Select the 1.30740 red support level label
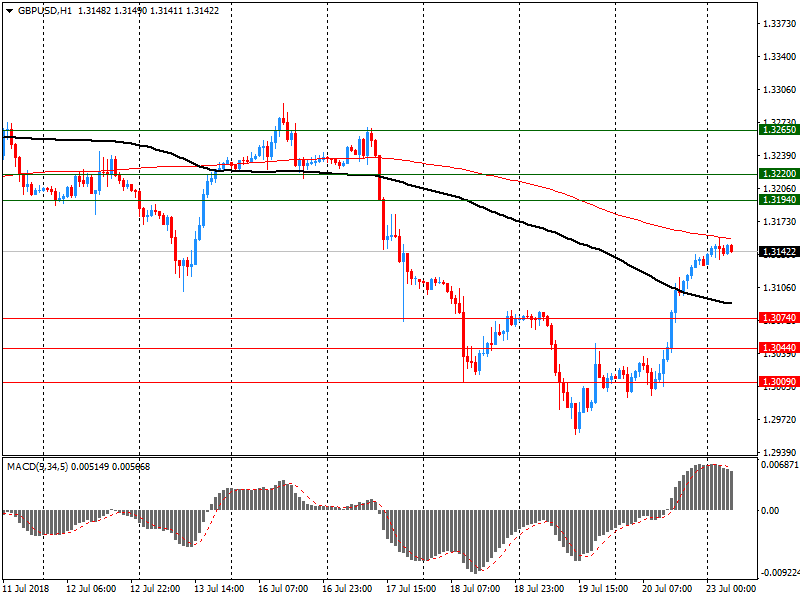 (779, 318)
